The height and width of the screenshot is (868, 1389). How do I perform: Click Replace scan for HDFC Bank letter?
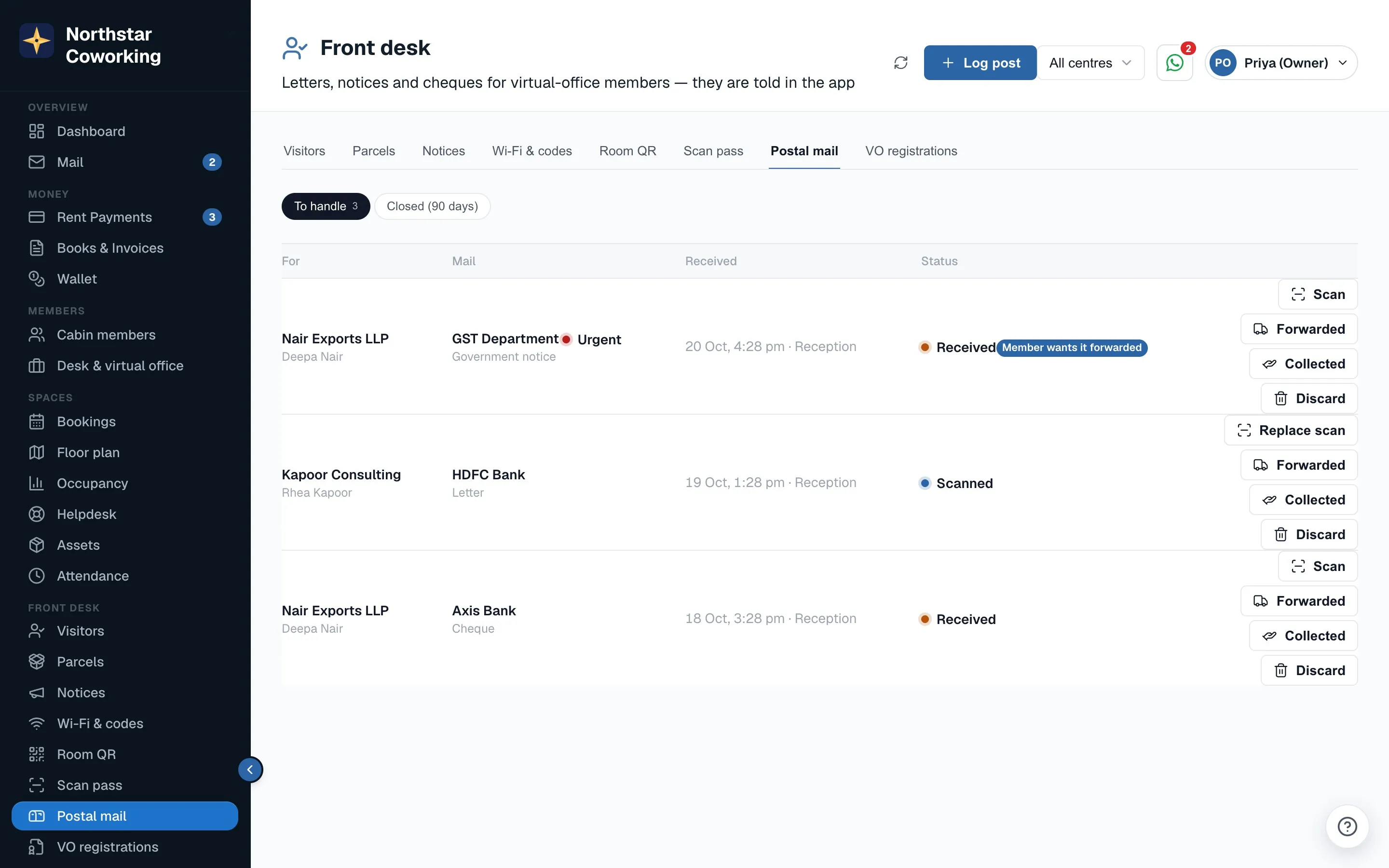pos(1290,431)
